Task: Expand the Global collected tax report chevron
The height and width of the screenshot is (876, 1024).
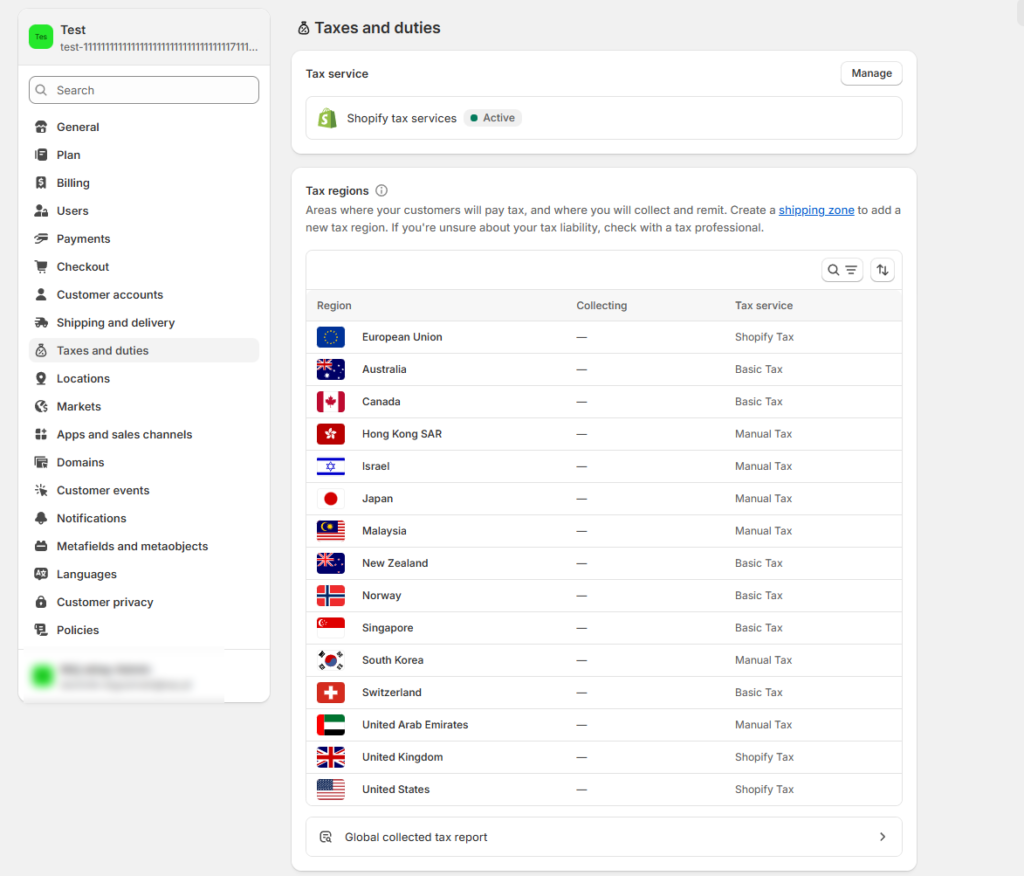Action: point(882,837)
